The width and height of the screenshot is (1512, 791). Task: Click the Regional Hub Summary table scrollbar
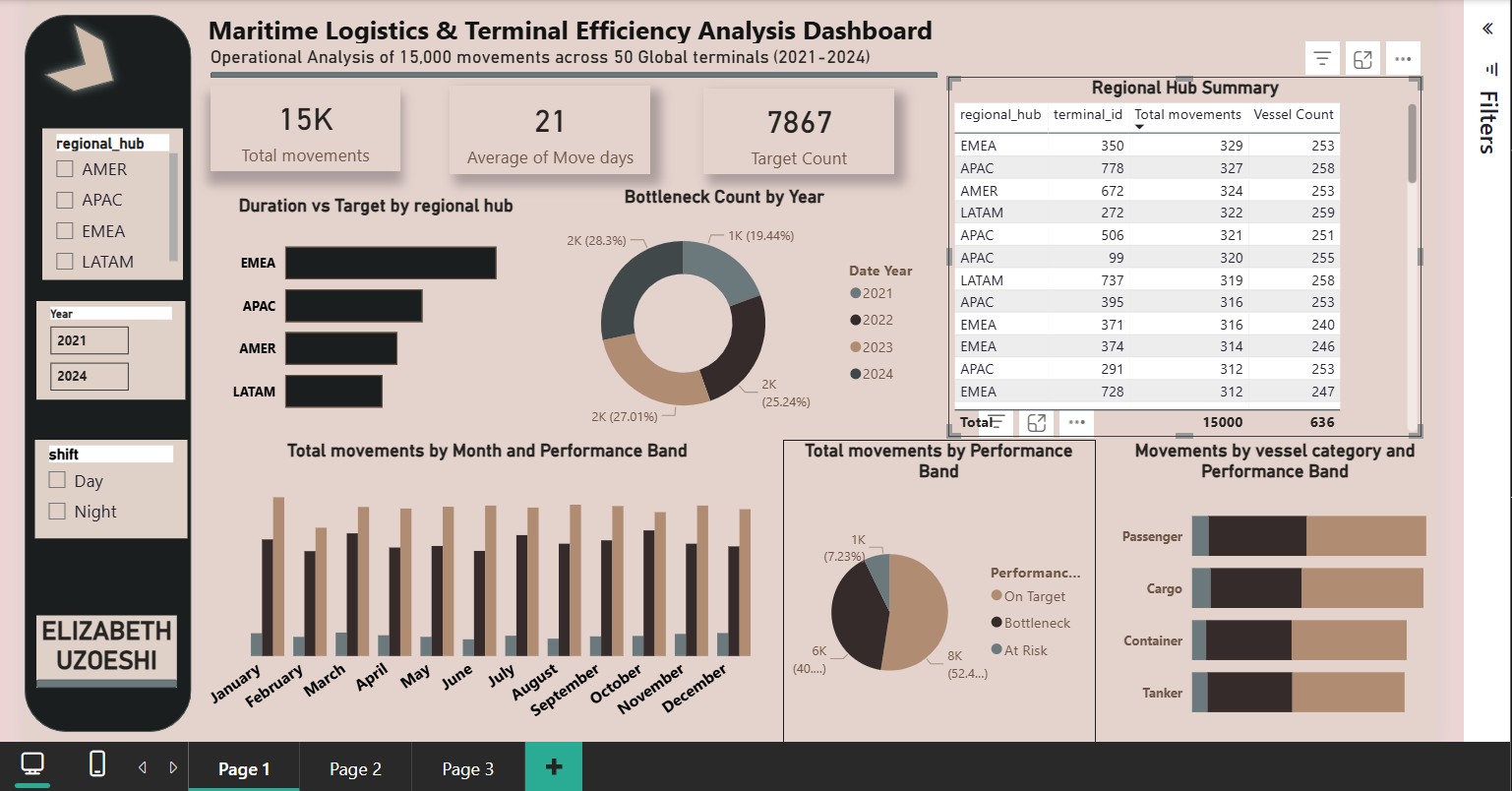click(x=1413, y=148)
